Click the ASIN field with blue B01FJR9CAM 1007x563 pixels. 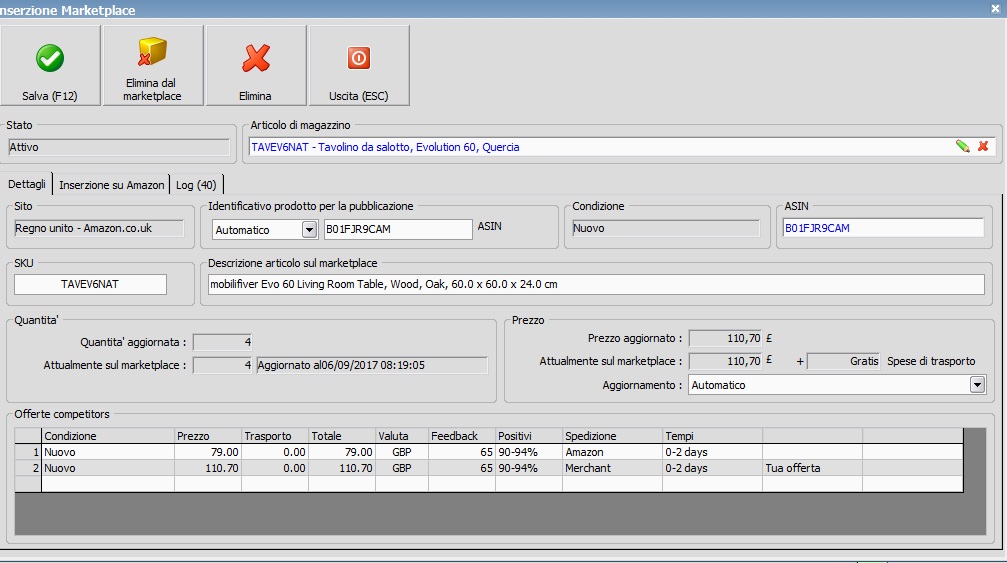[882, 228]
